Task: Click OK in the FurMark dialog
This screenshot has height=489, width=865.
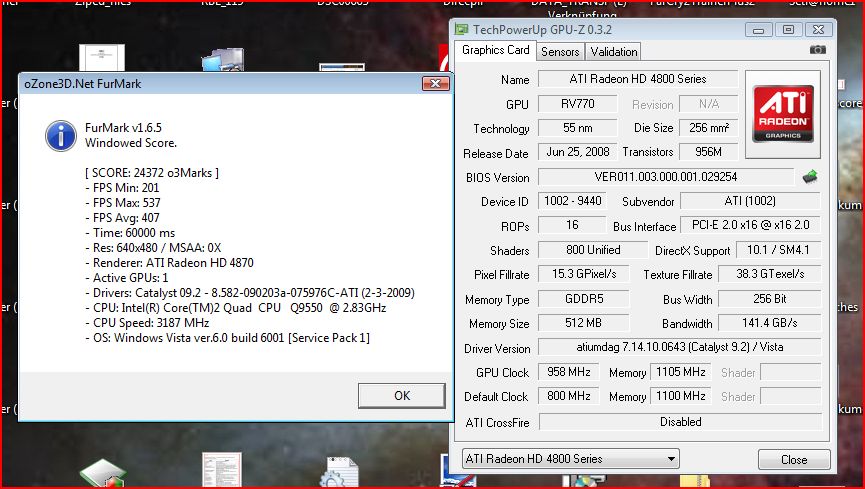Action: point(402,396)
